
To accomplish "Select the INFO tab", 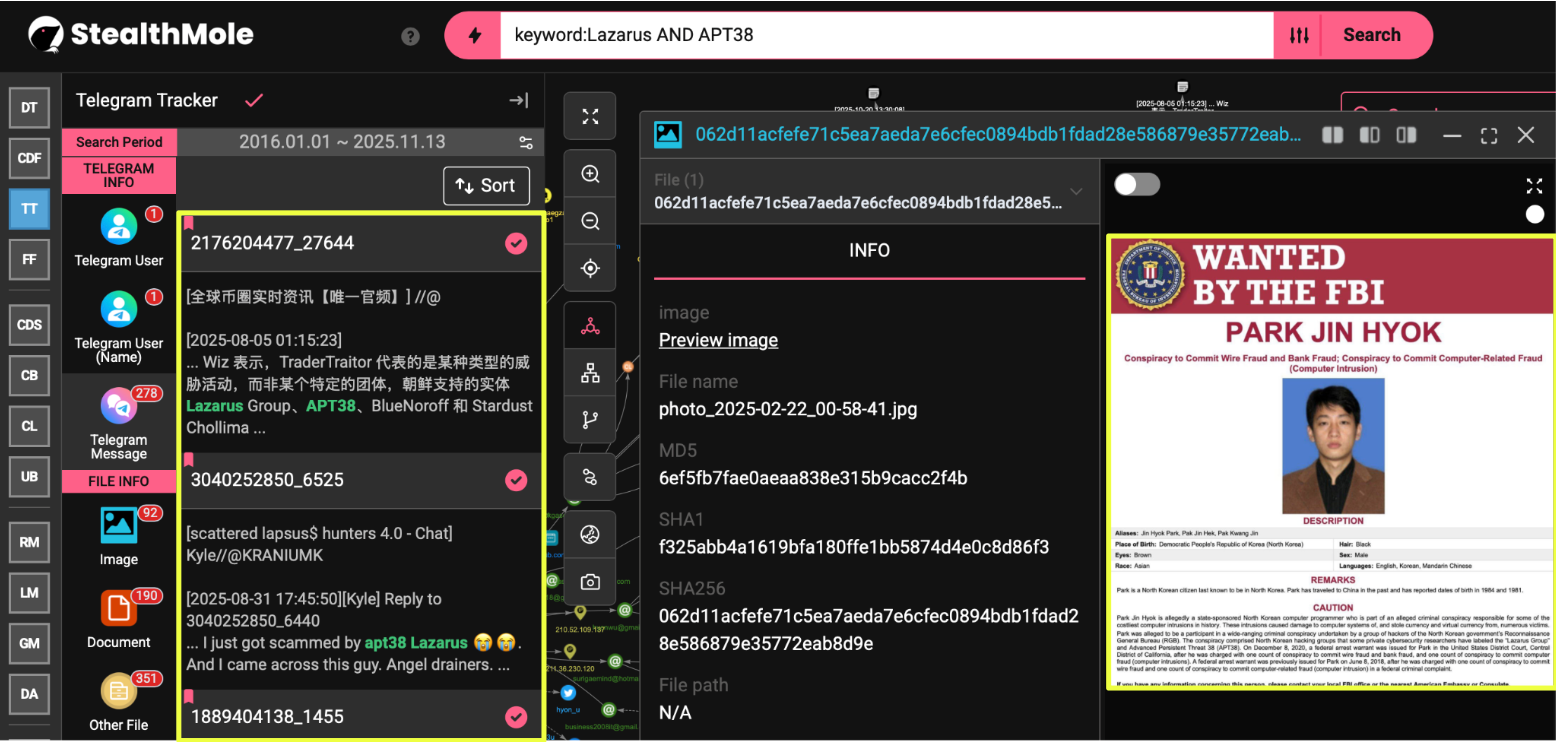I will pos(869,250).
